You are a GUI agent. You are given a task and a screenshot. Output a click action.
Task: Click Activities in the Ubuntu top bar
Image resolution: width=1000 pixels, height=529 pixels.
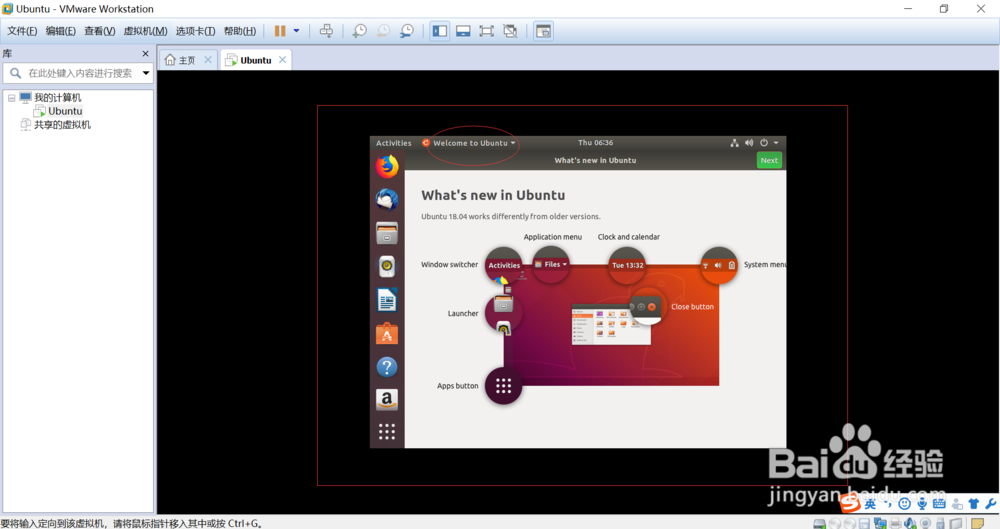point(393,143)
